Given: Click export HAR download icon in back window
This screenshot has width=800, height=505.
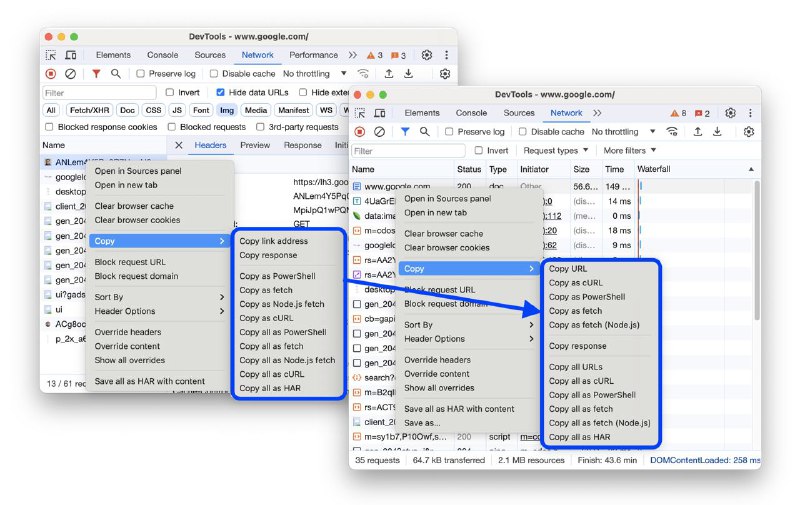Looking at the screenshot, I should point(409,74).
